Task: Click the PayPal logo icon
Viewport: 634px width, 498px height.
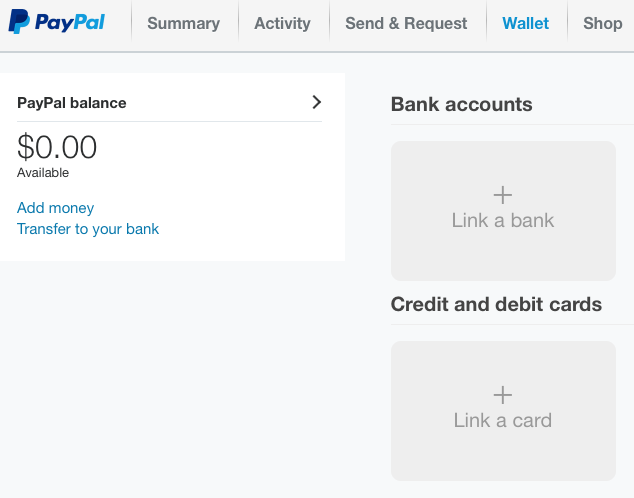Action: tap(19, 21)
